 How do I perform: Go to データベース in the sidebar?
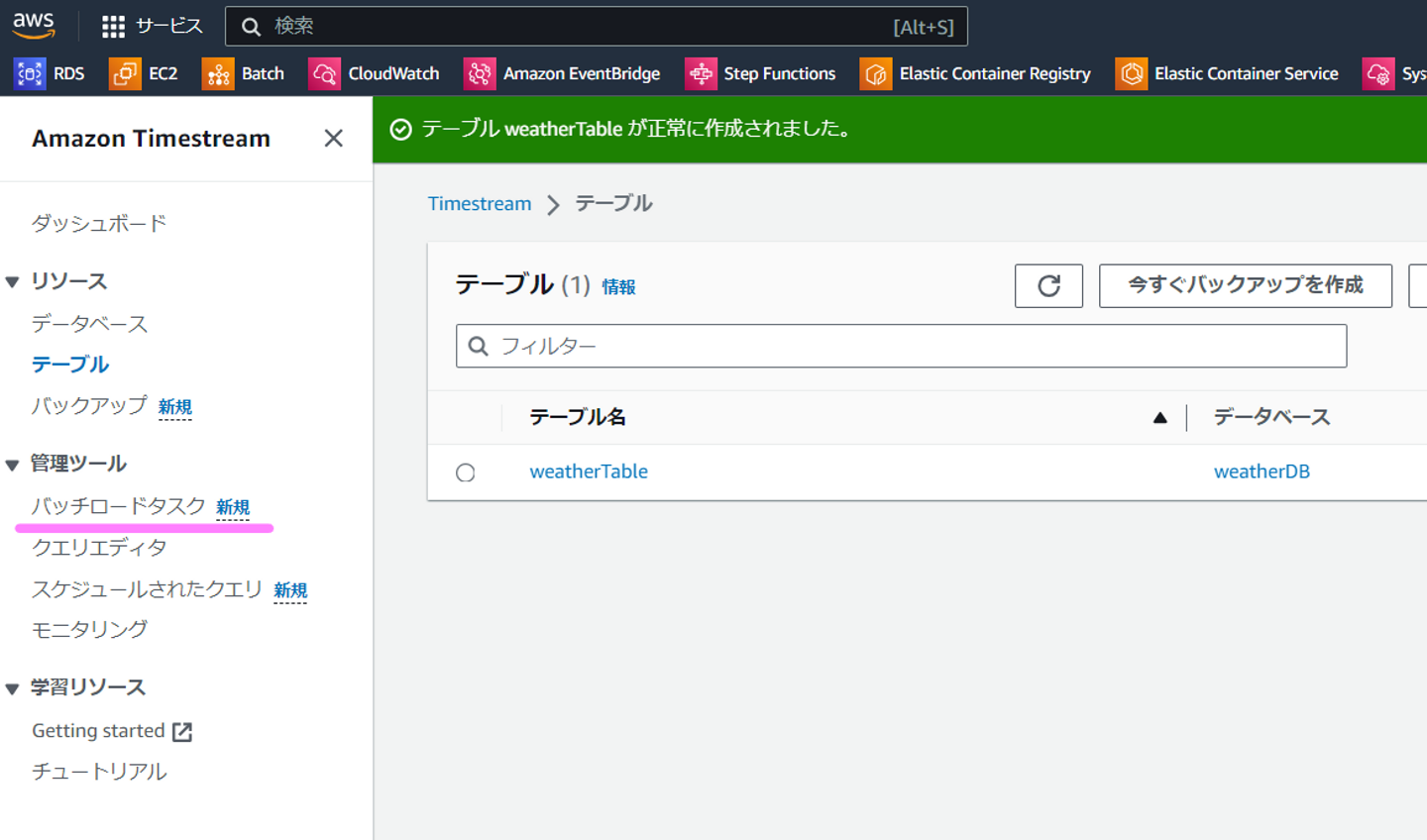[89, 324]
